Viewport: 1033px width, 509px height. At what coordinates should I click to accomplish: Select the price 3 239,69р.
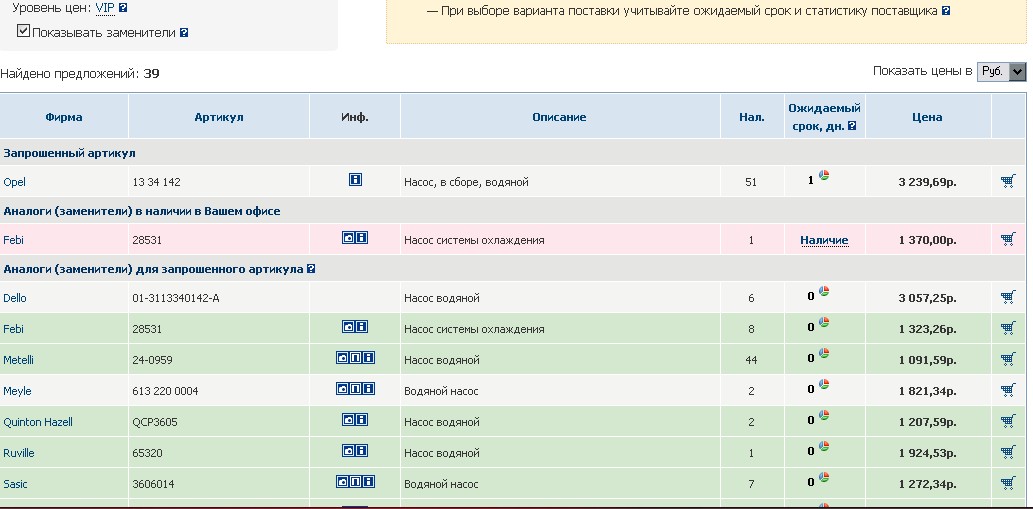point(927,182)
